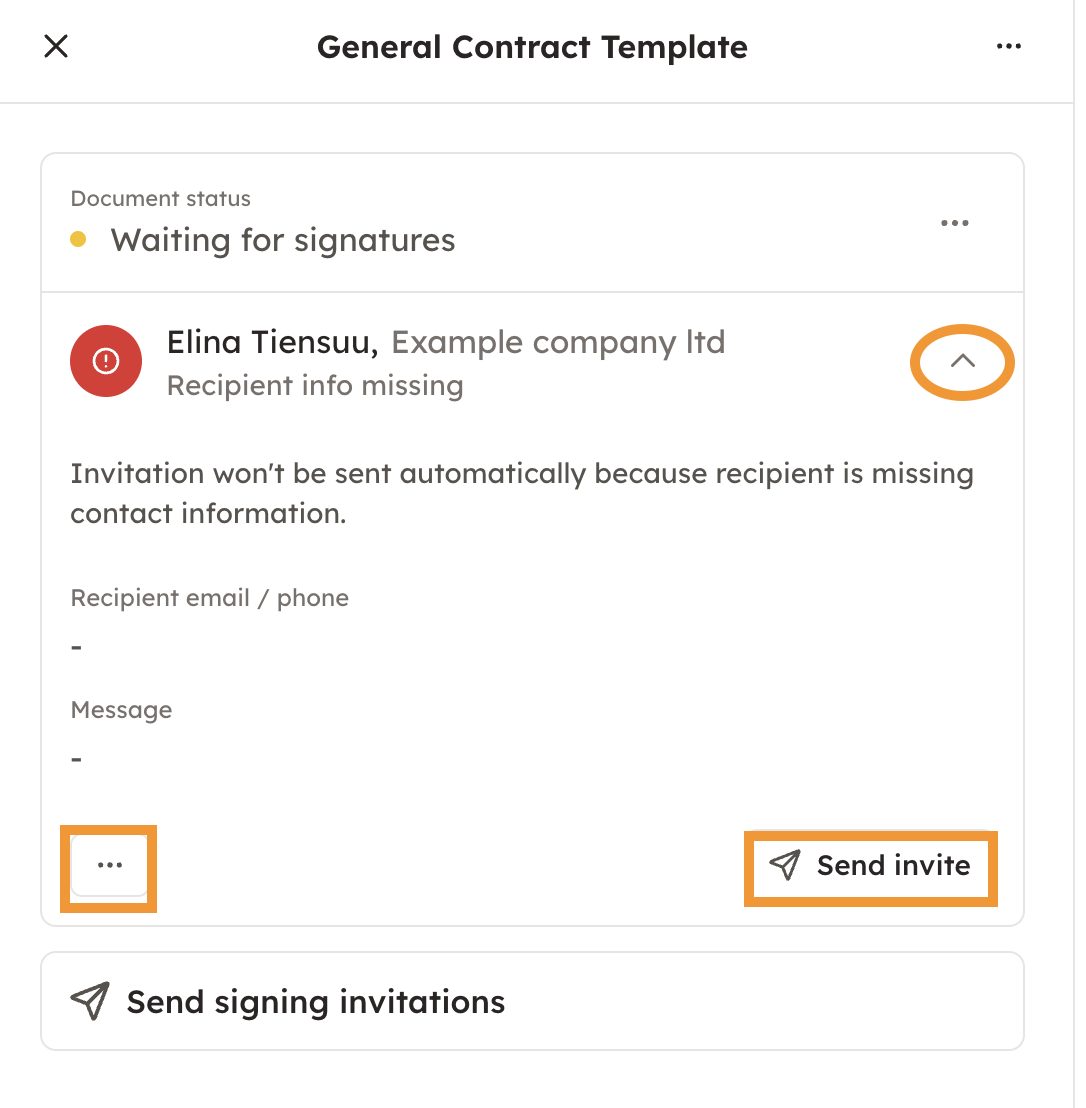Image resolution: width=1086 pixels, height=1108 pixels.
Task: Click the Document status label
Action: coord(161,198)
